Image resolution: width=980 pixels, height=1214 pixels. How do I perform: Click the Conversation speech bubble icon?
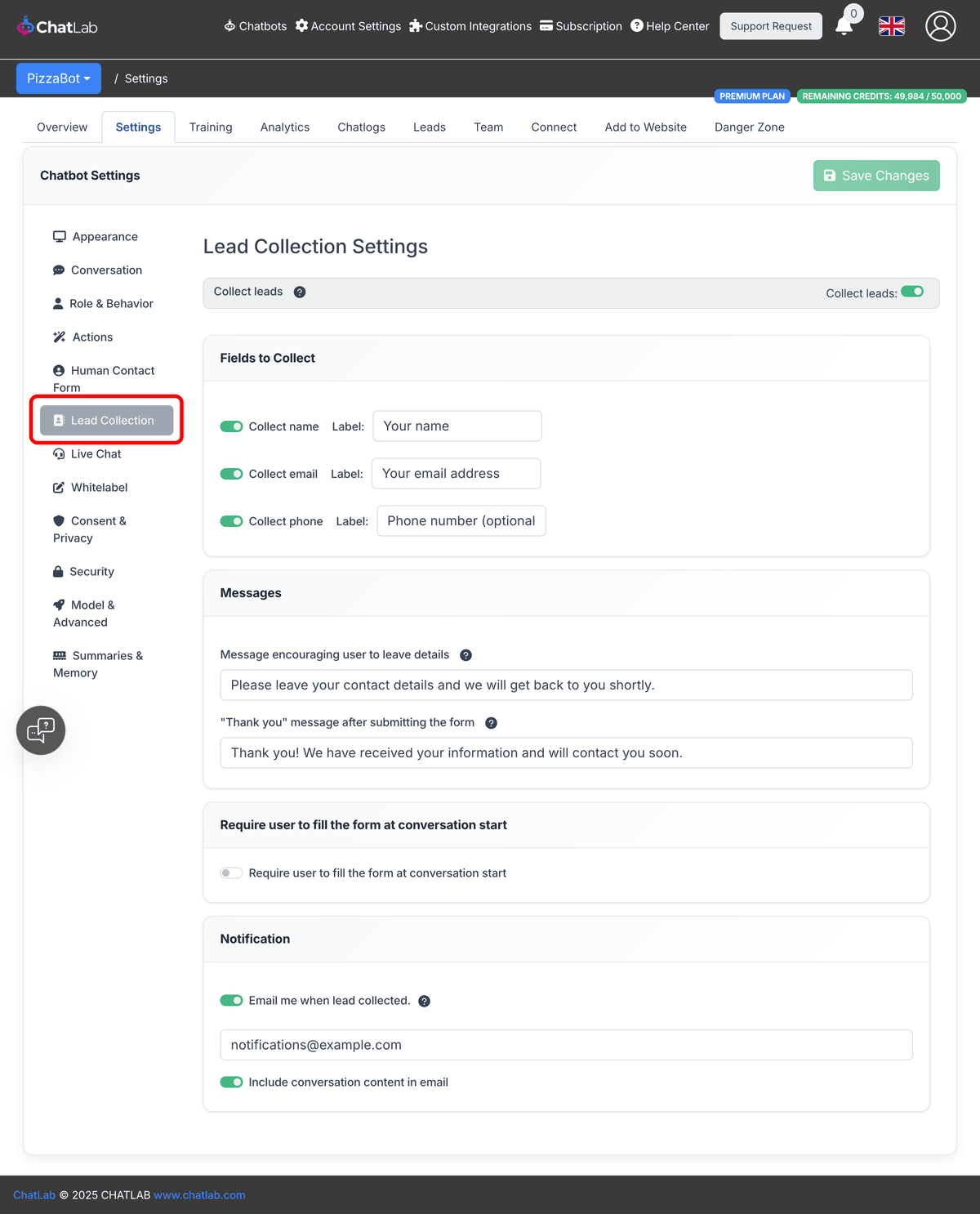coord(58,270)
